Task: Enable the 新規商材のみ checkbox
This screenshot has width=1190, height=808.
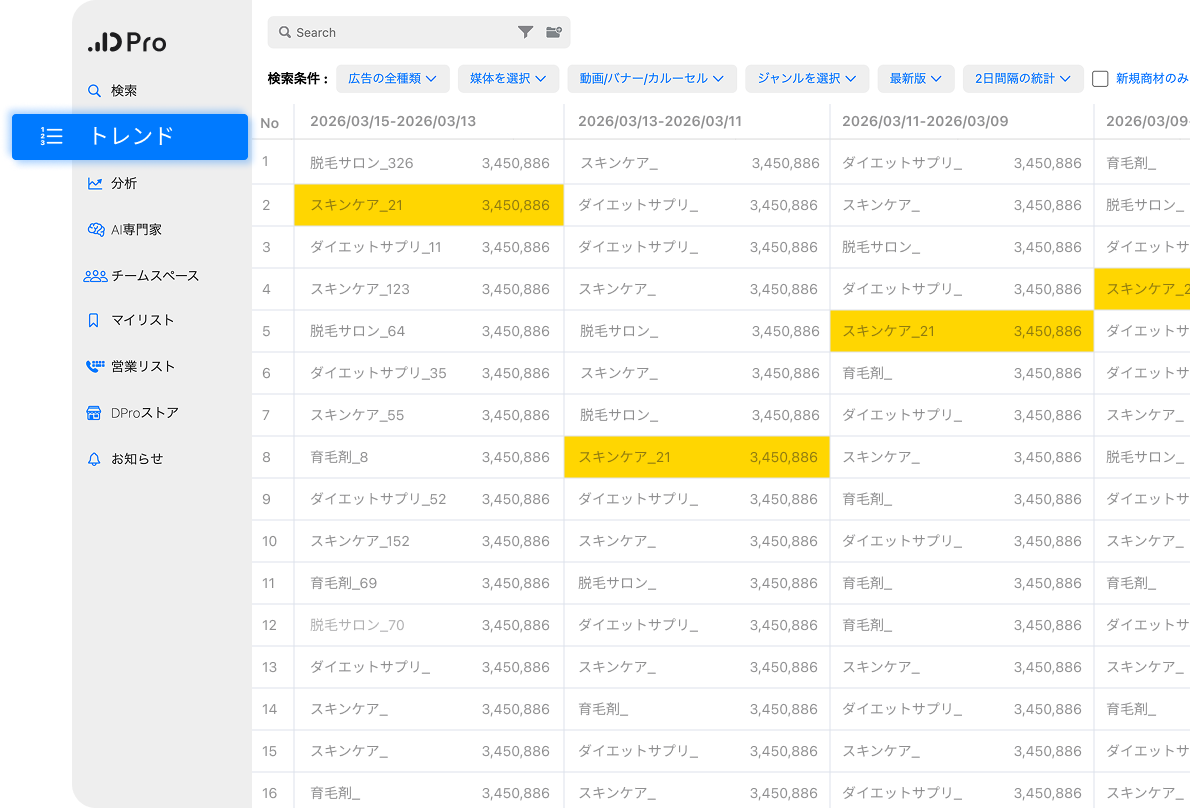Action: tap(1100, 79)
